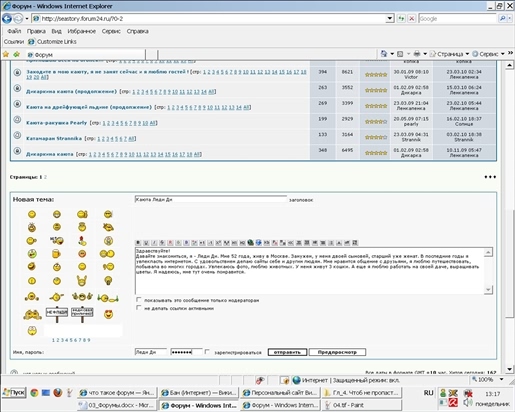Click the print icon in command bar
Screen dimensions: 515x412
click(417, 54)
